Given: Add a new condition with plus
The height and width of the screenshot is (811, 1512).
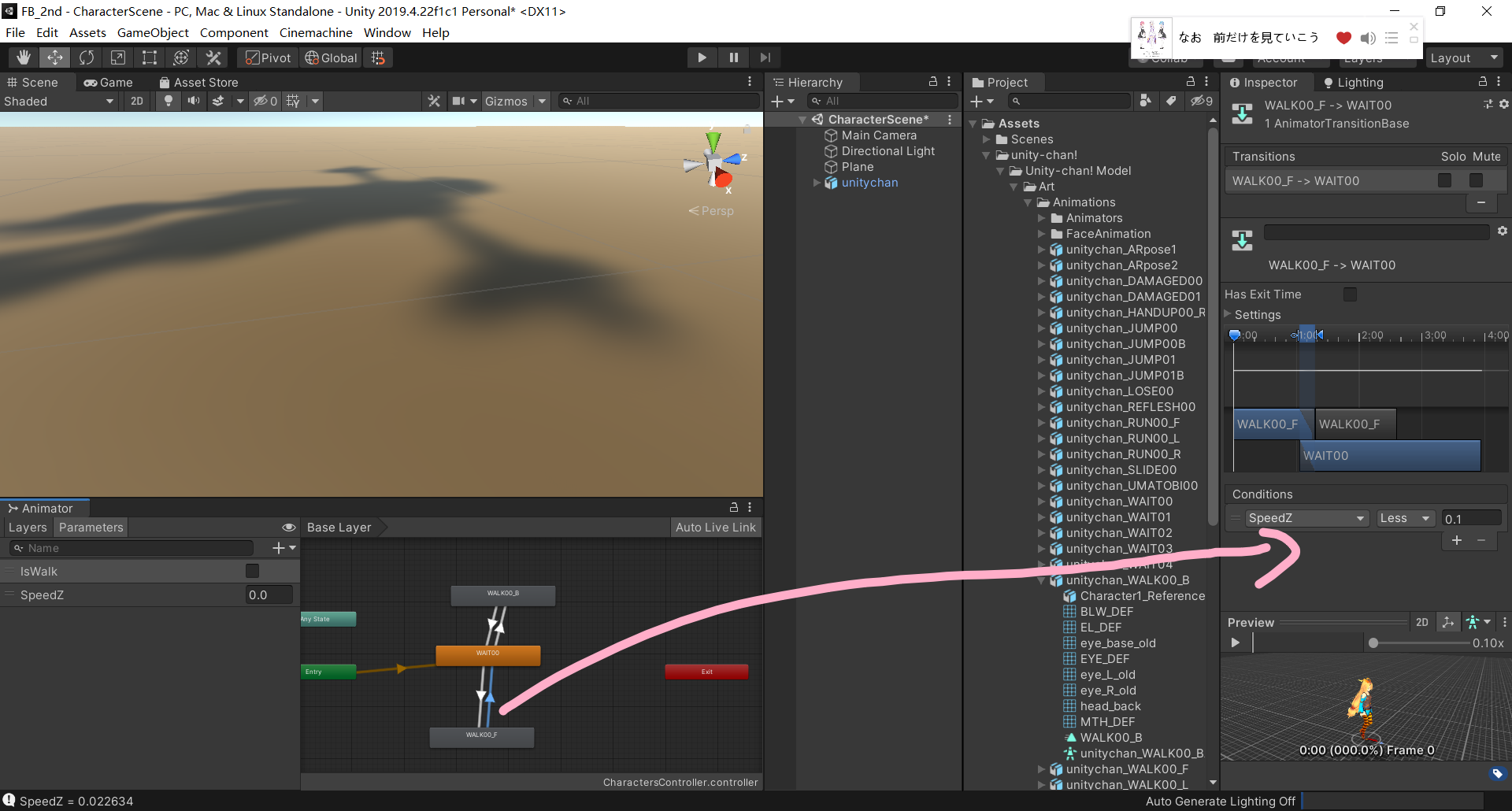Looking at the screenshot, I should tap(1456, 540).
